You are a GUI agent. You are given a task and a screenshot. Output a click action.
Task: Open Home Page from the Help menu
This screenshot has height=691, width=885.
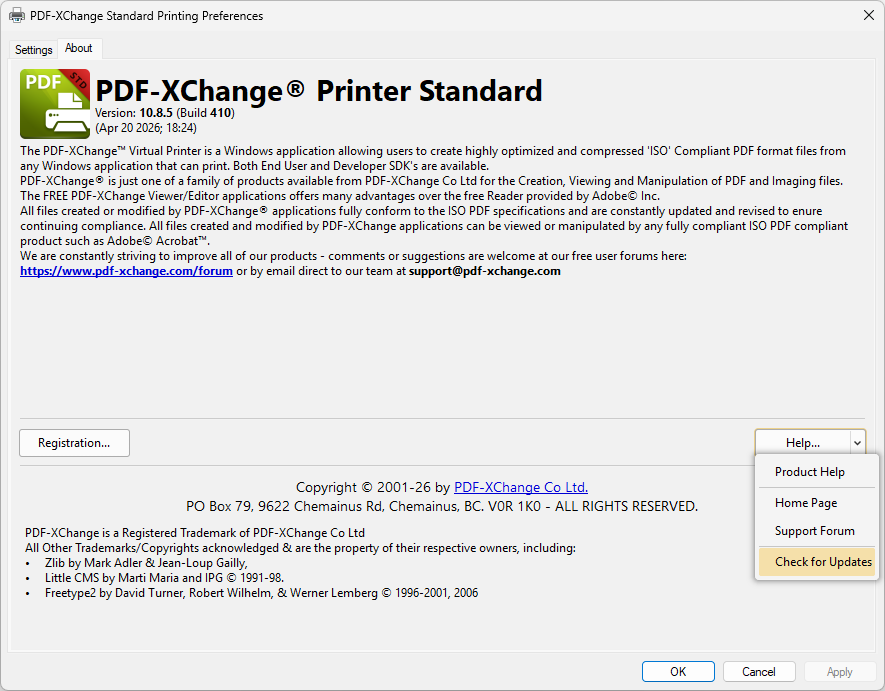pyautogui.click(x=817, y=503)
